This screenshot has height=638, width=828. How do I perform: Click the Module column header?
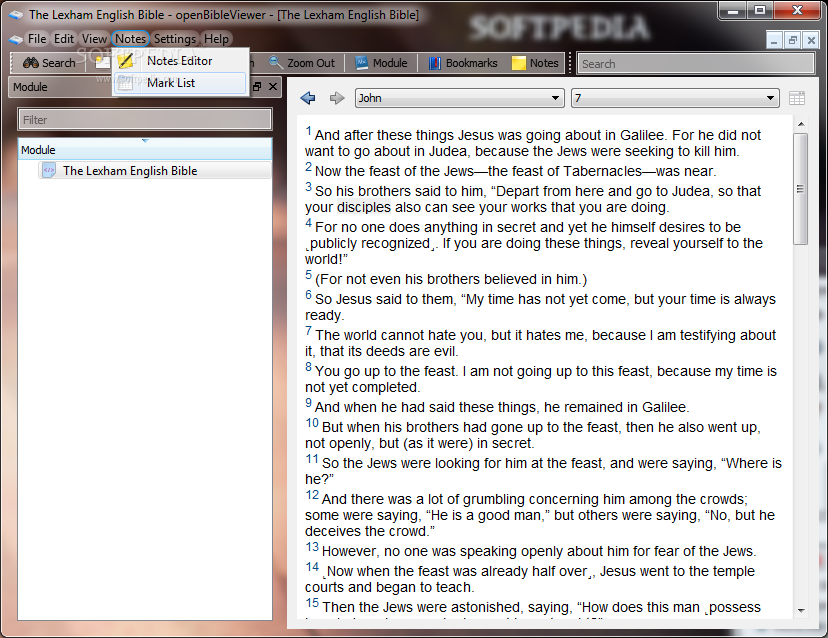145,150
